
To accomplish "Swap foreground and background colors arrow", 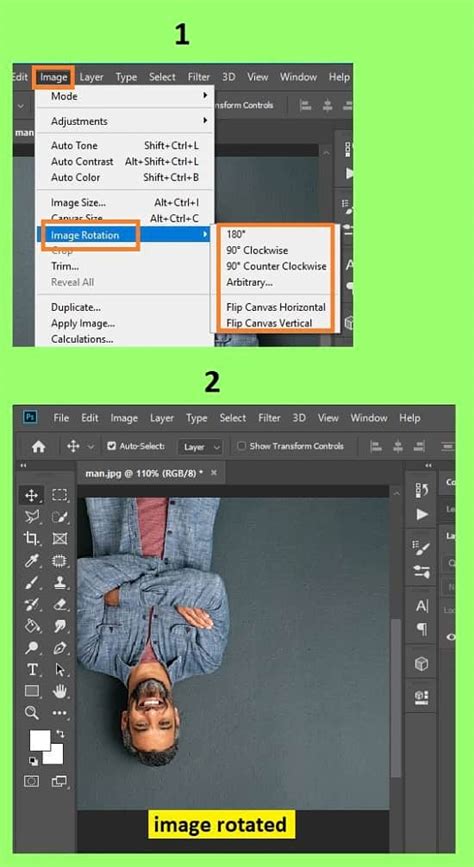I will (x=60, y=733).
